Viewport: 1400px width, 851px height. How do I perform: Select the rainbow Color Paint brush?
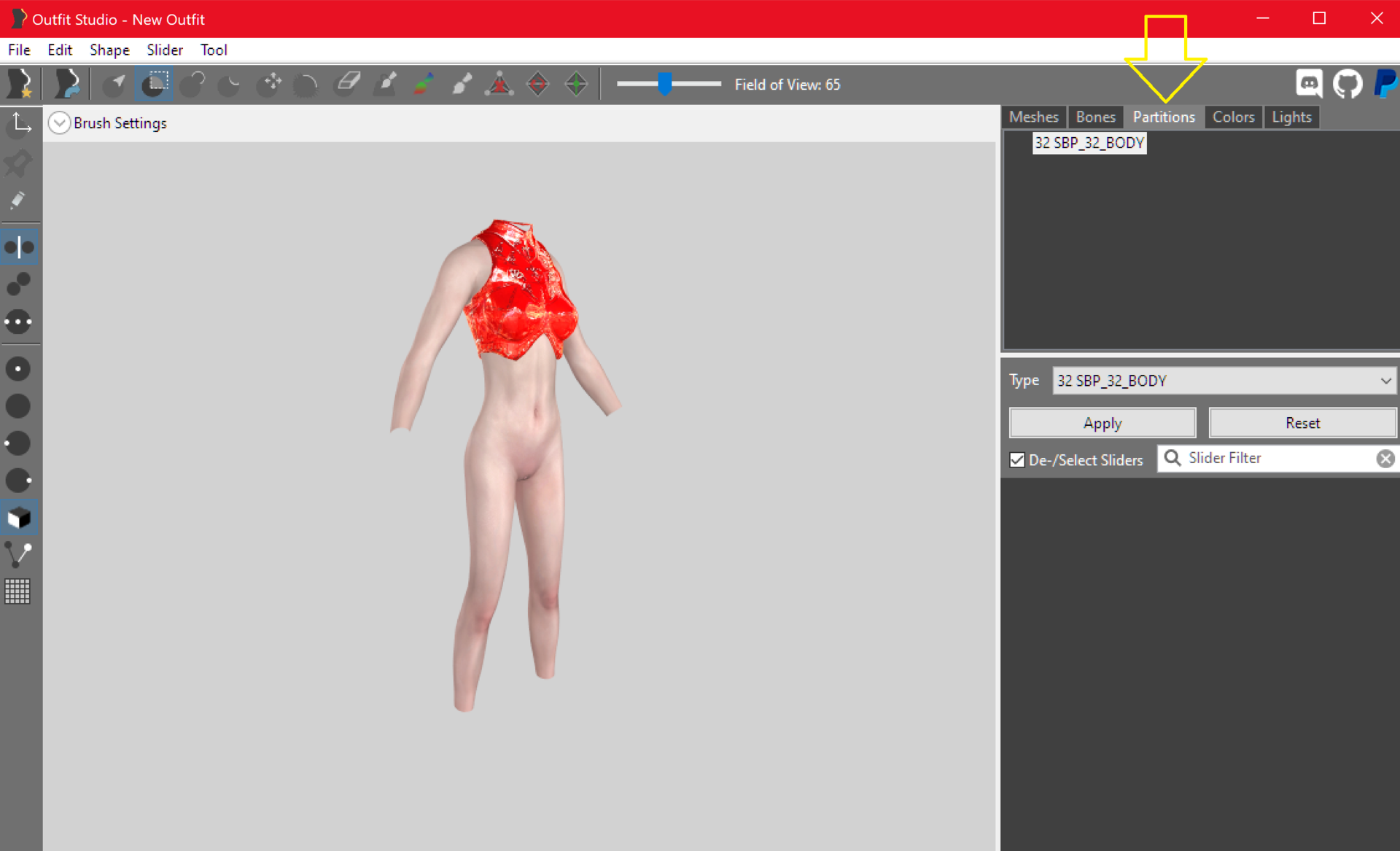coord(424,84)
